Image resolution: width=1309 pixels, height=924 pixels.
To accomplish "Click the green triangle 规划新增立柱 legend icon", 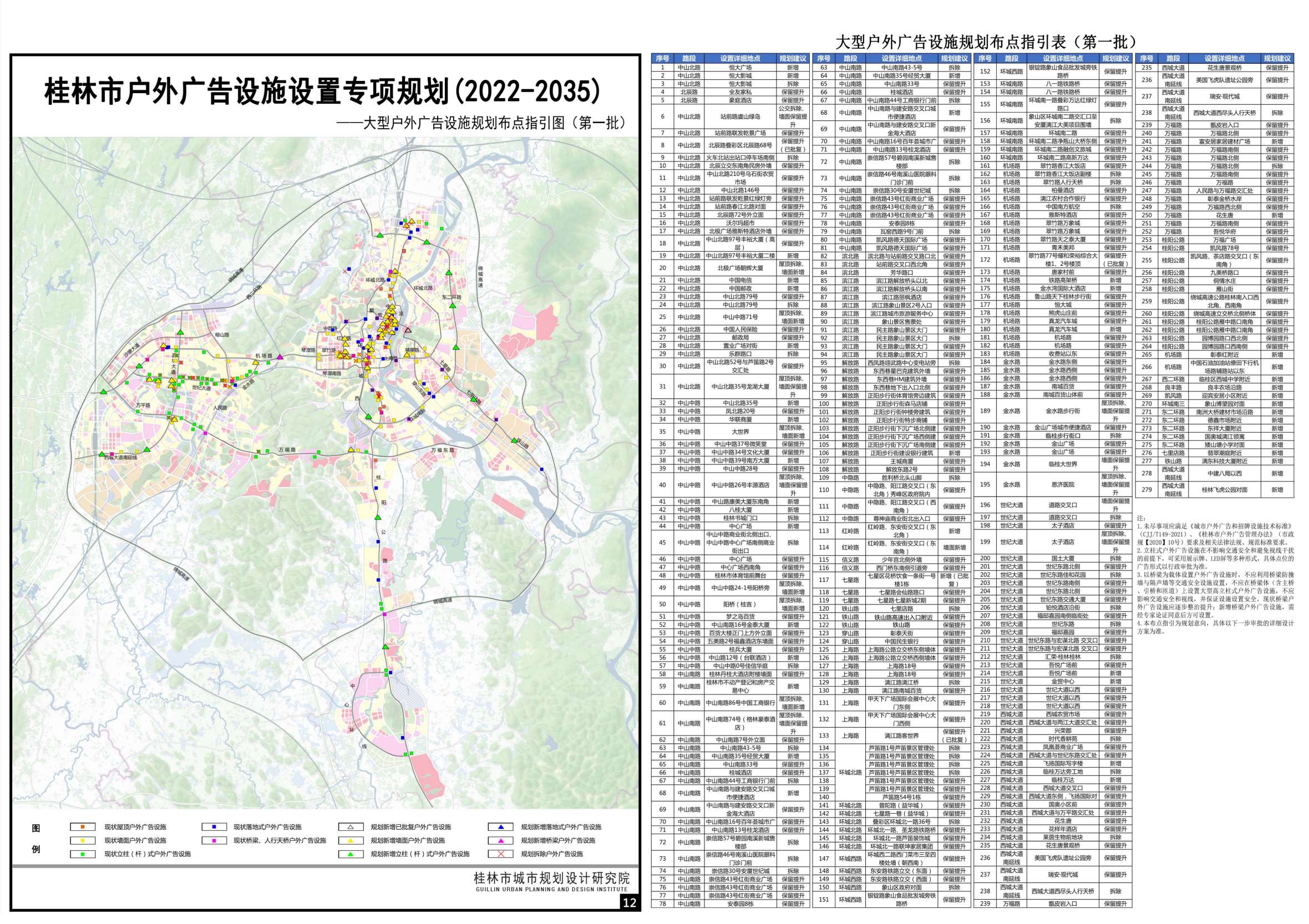I will pyautogui.click(x=351, y=854).
